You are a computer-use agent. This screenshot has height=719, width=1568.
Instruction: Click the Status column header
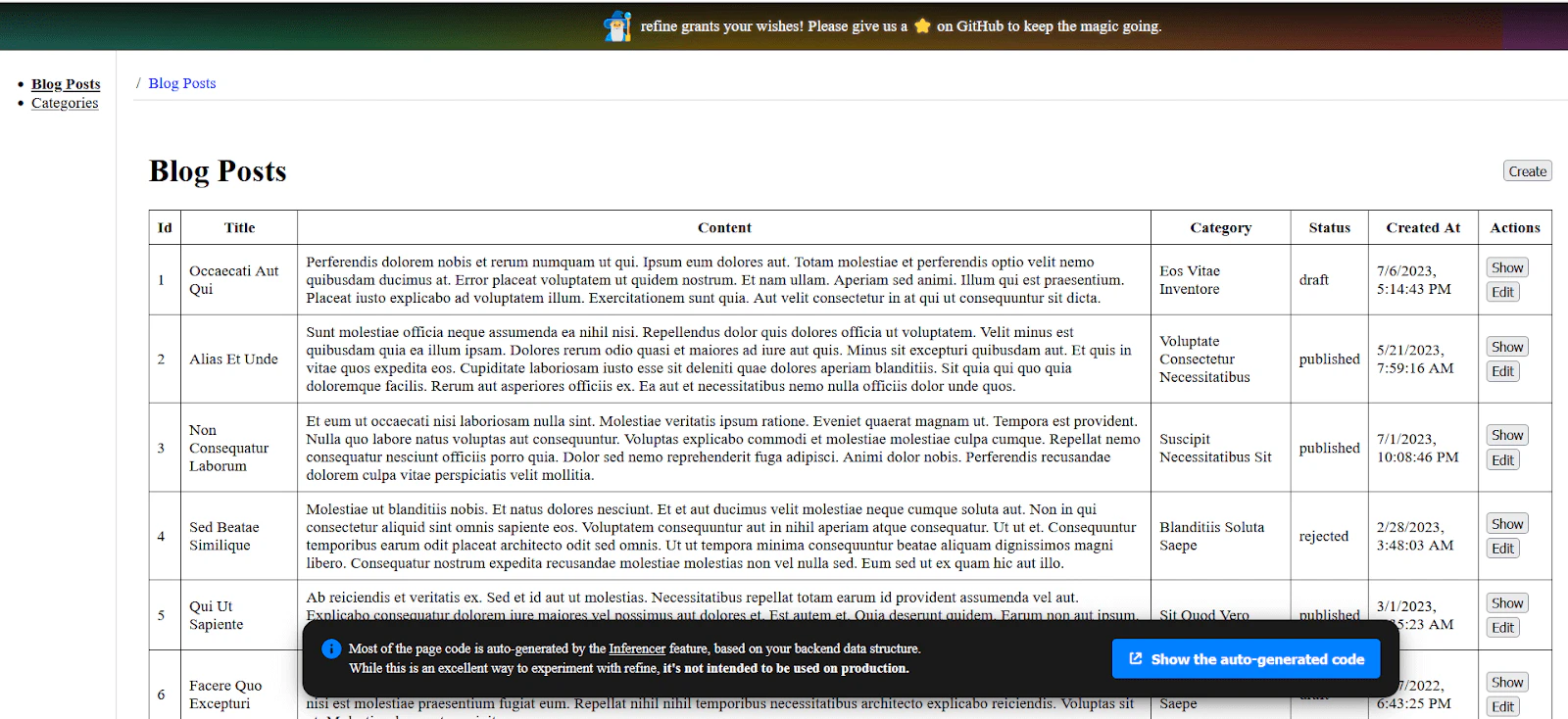[1330, 227]
